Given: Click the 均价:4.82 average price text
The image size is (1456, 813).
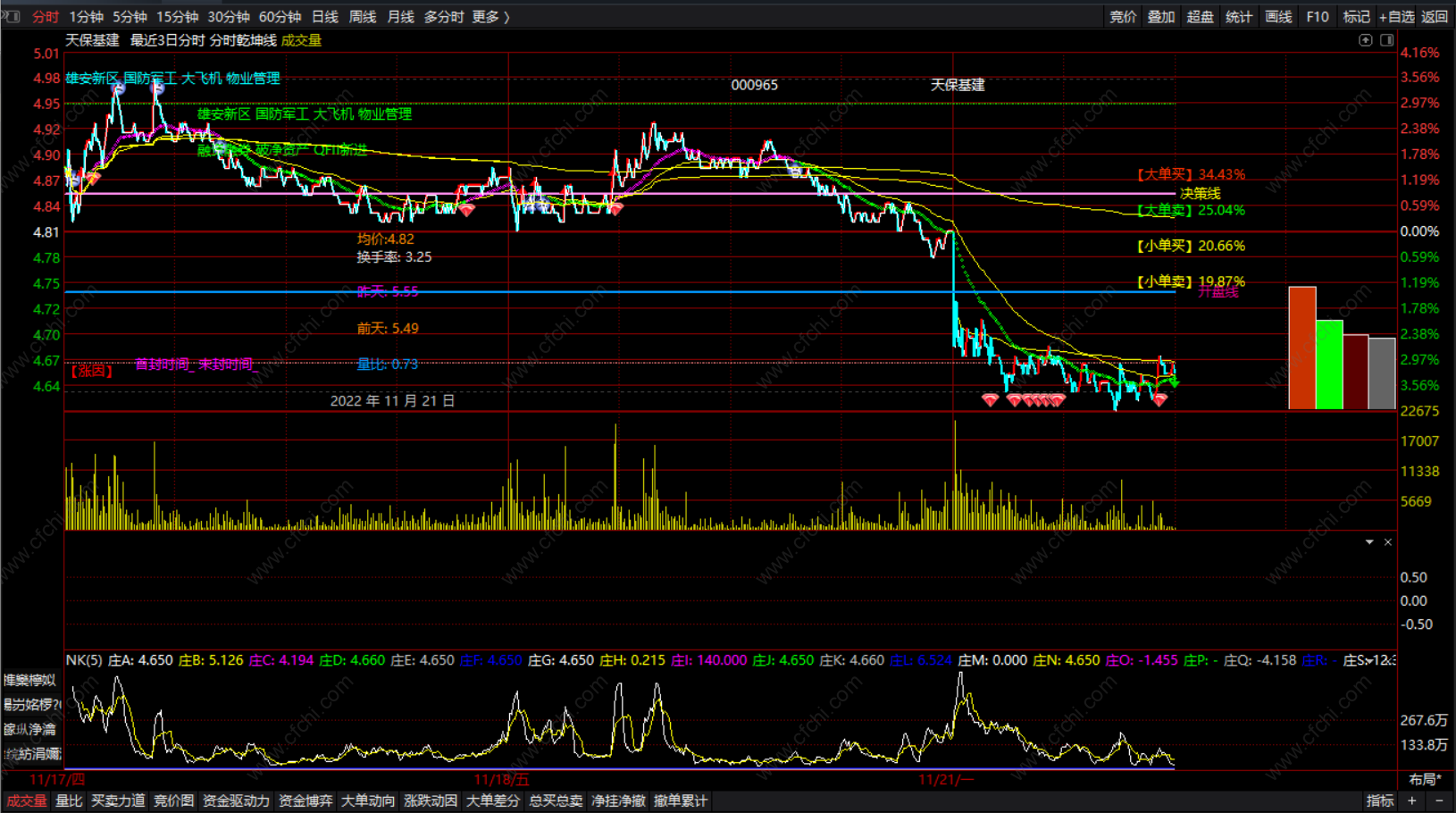Looking at the screenshot, I should coord(386,239).
